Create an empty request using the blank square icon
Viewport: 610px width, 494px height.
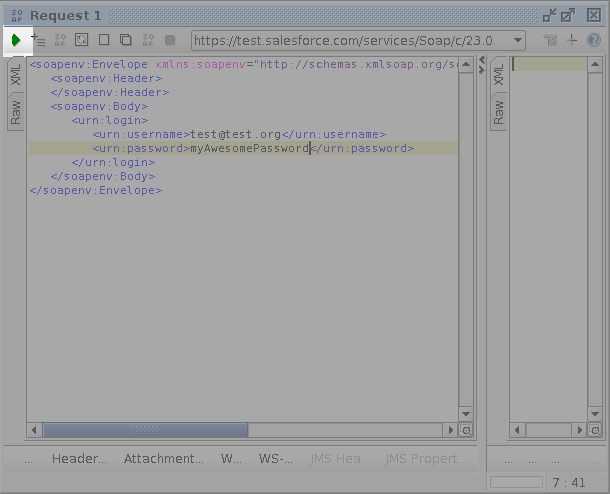click(x=104, y=40)
